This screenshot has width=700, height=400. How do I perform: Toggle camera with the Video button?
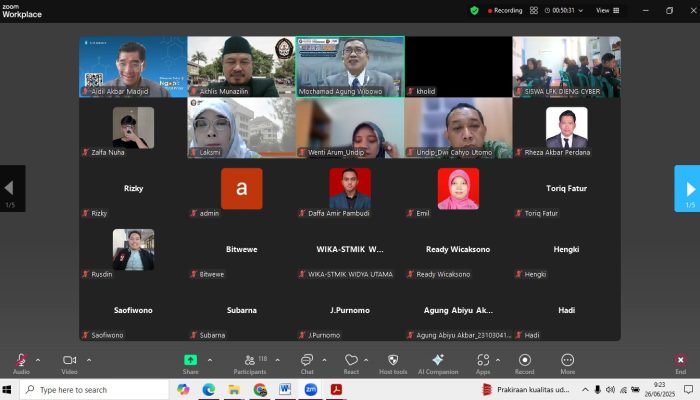coord(69,363)
